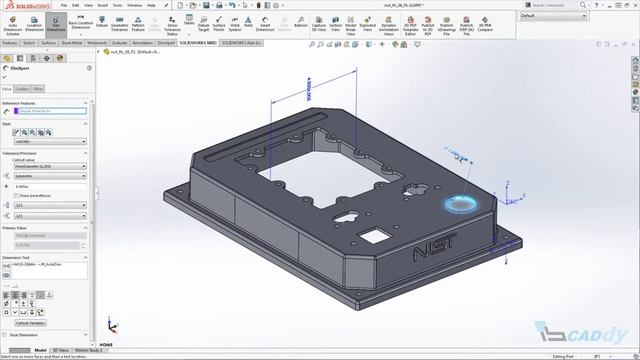Open Model Break View tool

pos(351,26)
